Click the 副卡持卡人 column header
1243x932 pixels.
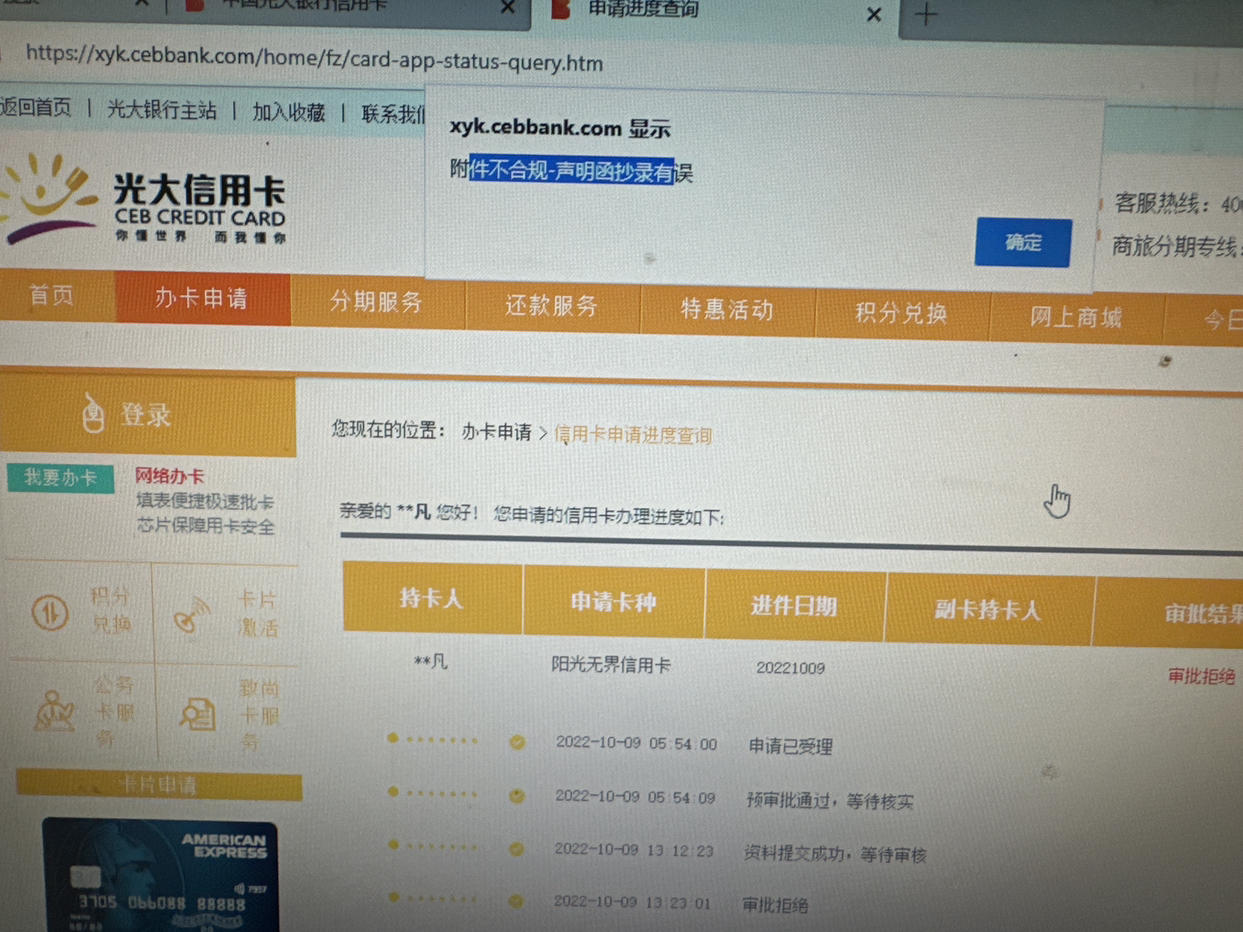988,609
